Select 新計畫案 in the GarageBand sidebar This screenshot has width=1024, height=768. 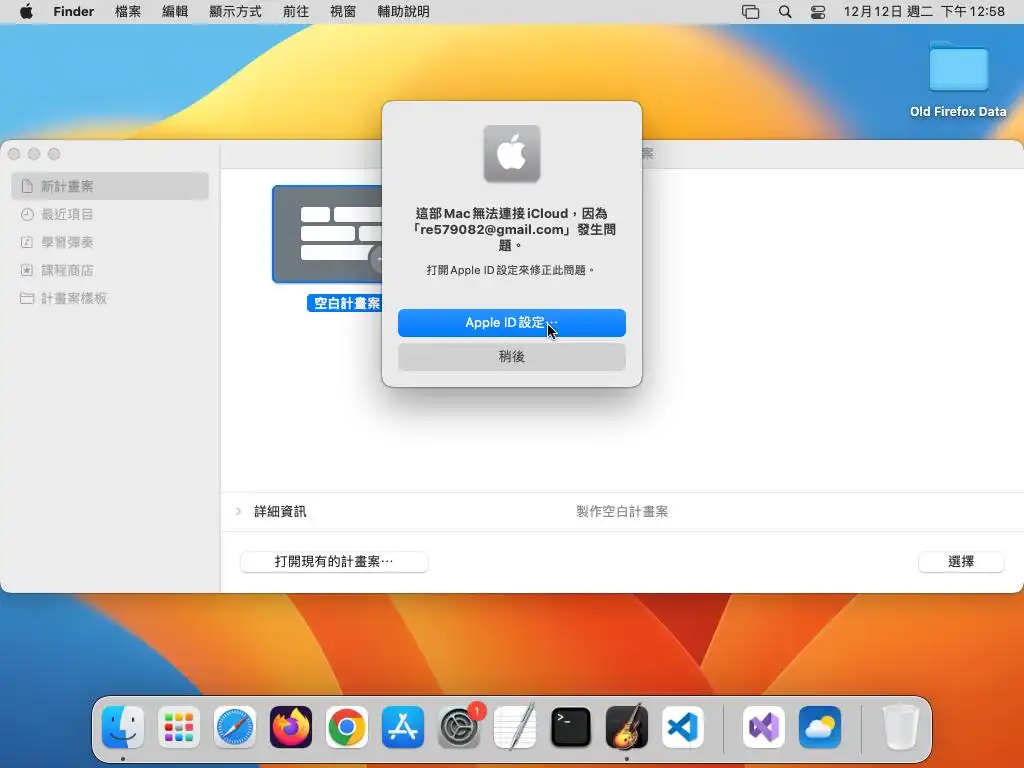click(x=110, y=186)
